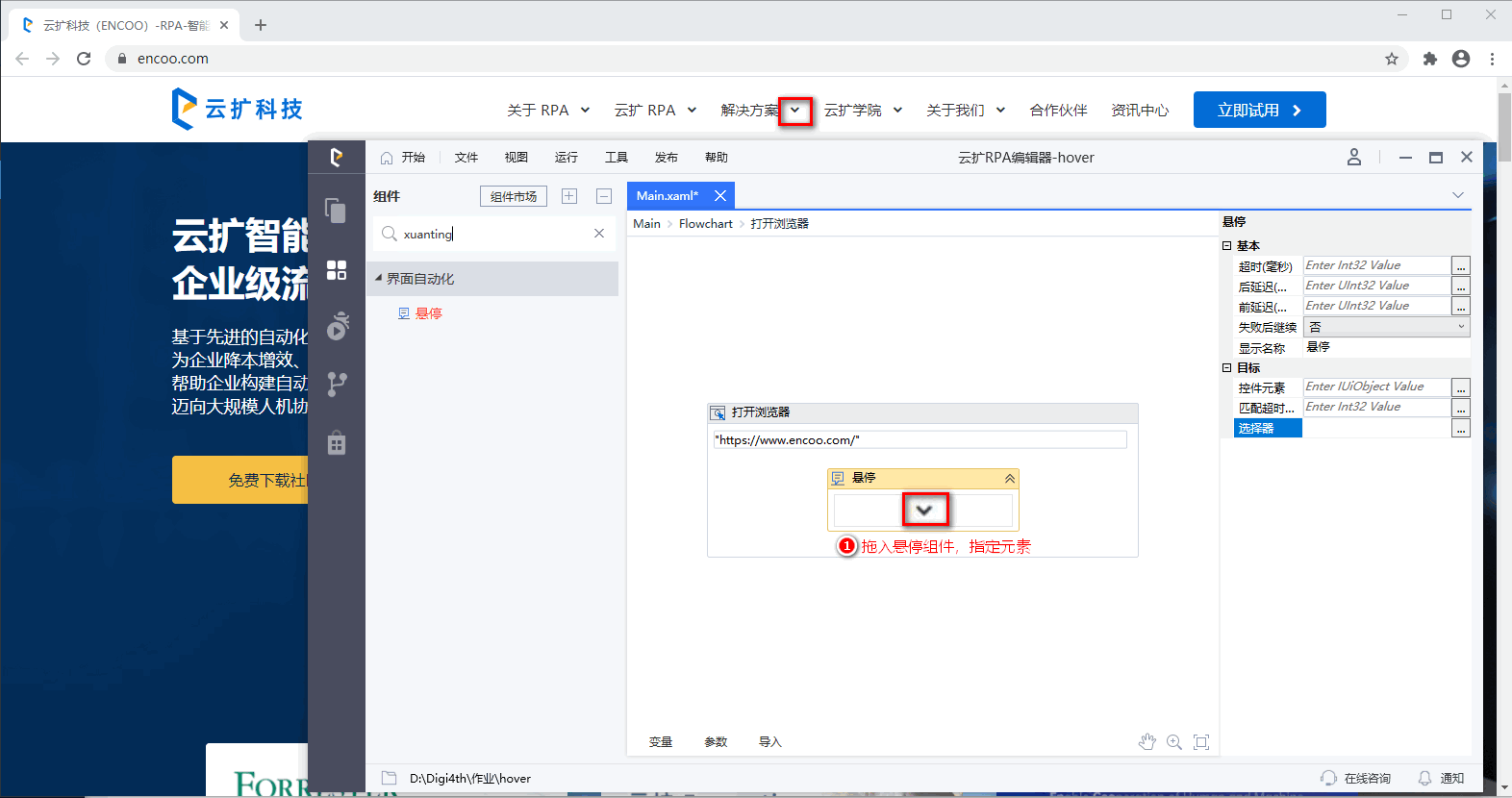
Task: Click the home icon next to 开始
Action: 387,158
